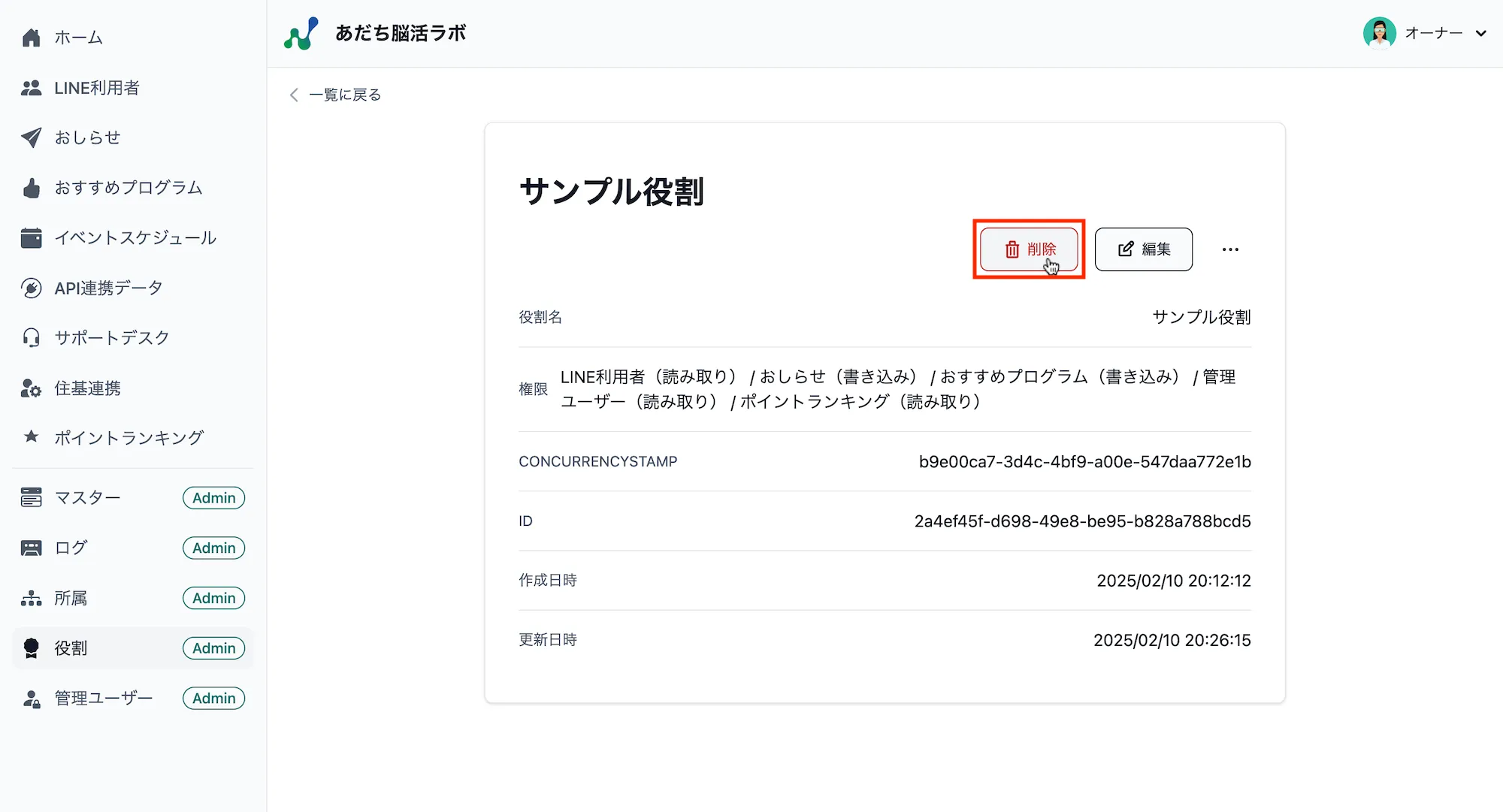This screenshot has width=1503, height=812.
Task: Open LINE利用者 via its people icon
Action: tap(31, 88)
